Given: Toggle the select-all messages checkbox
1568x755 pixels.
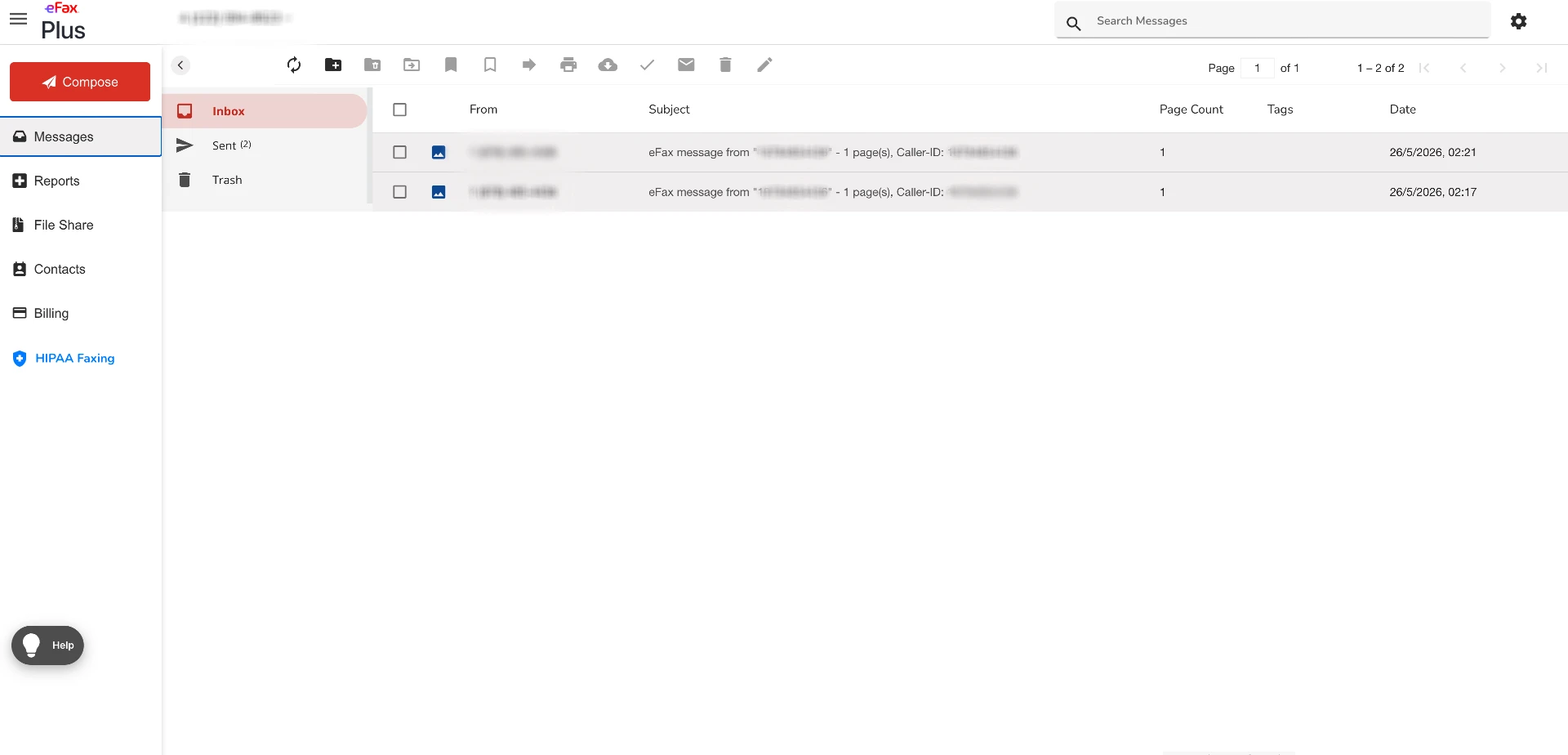Looking at the screenshot, I should 400,109.
